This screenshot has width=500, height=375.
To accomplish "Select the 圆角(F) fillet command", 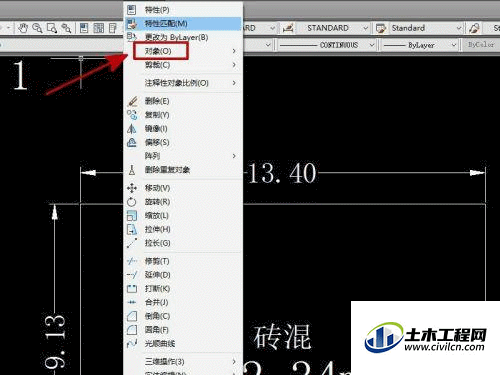I will [x=183, y=330].
